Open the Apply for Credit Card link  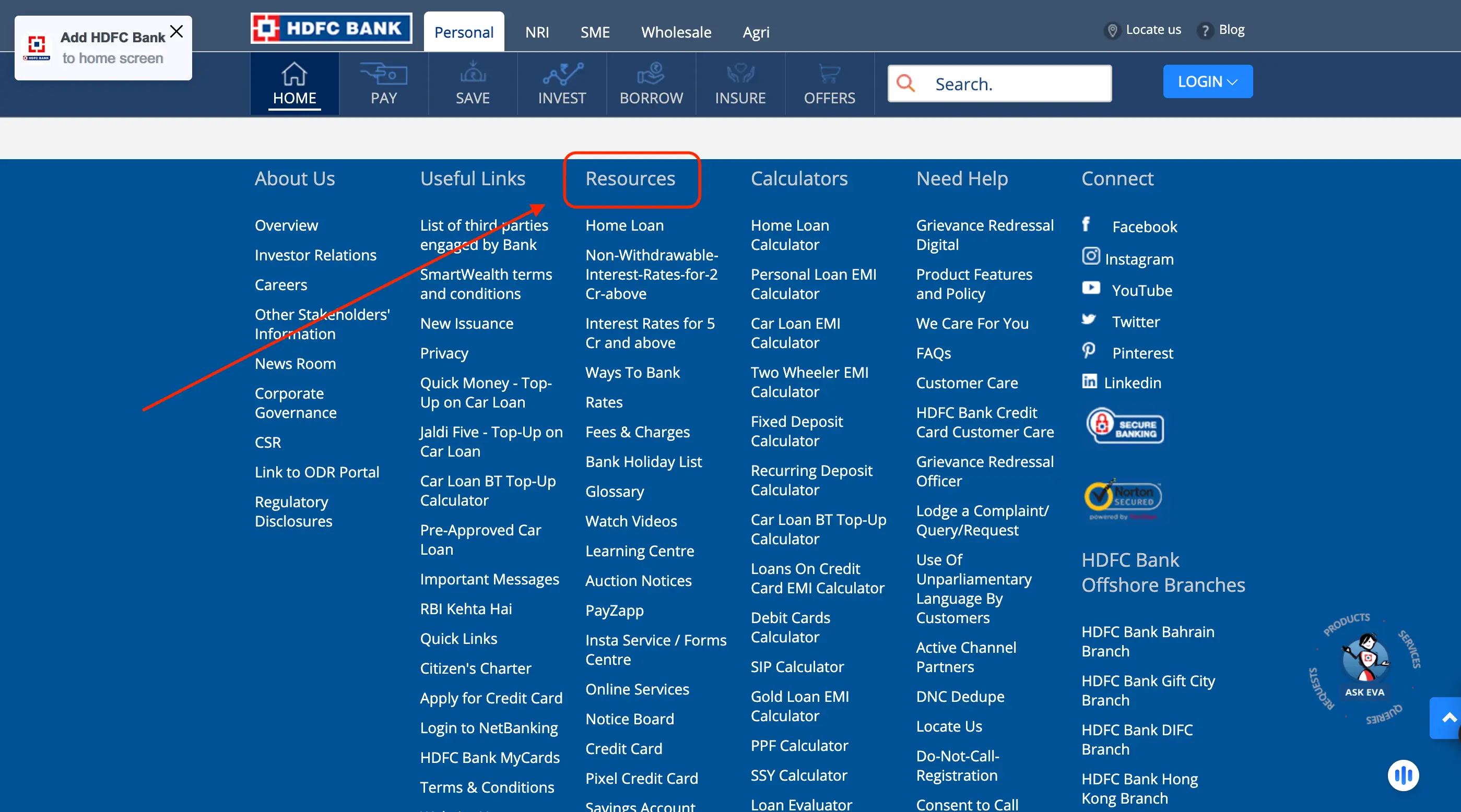[x=491, y=698]
